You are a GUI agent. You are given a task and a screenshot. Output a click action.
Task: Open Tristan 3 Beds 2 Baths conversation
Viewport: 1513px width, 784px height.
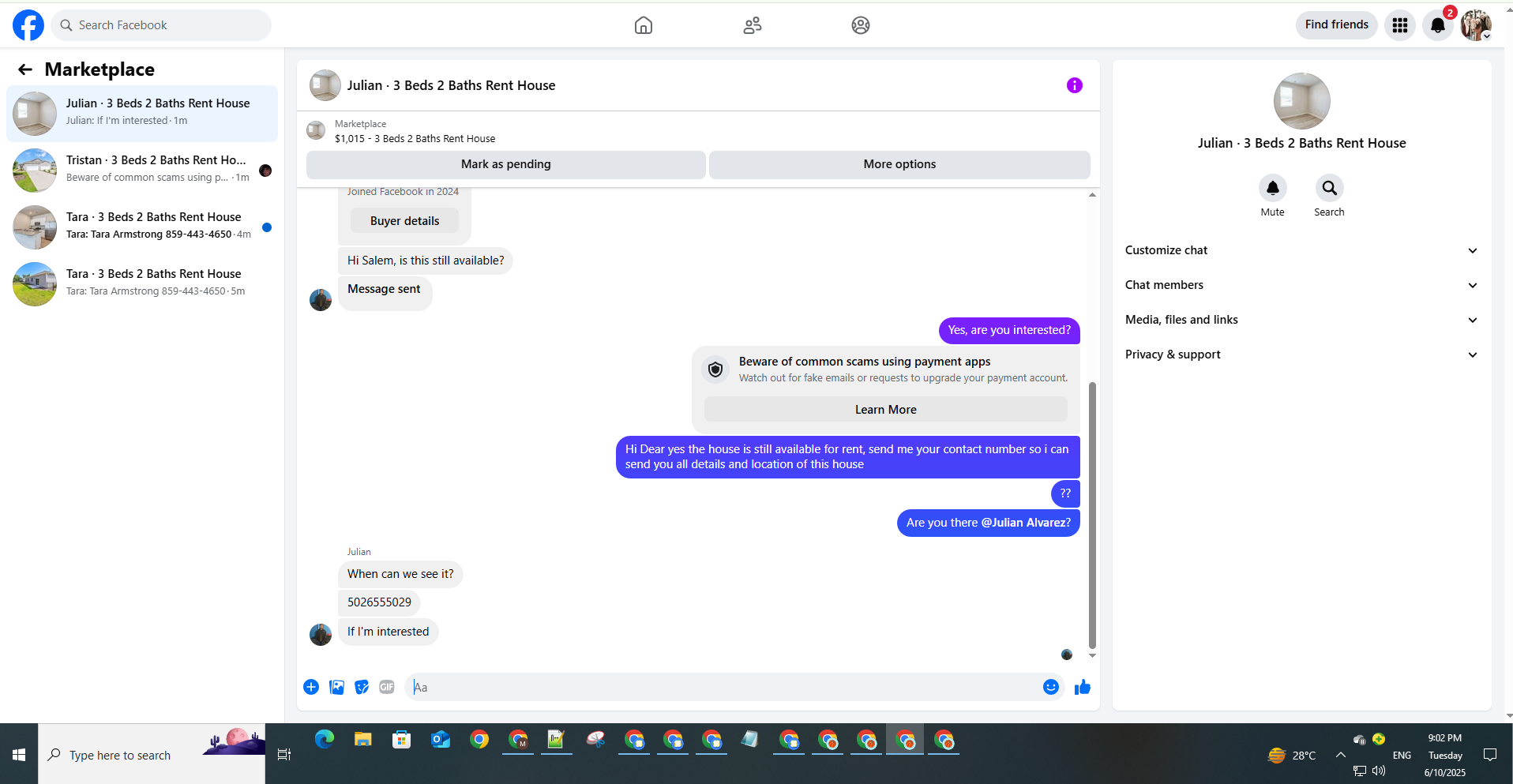click(142, 171)
